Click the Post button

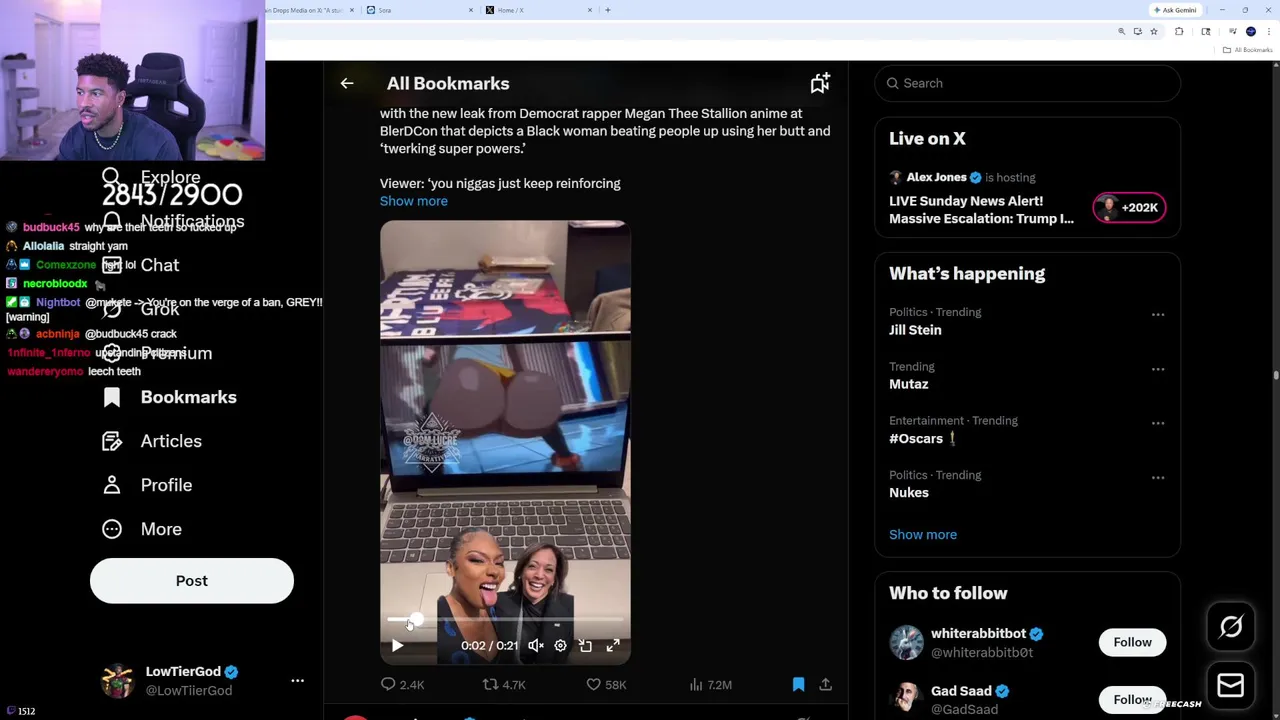(192, 581)
